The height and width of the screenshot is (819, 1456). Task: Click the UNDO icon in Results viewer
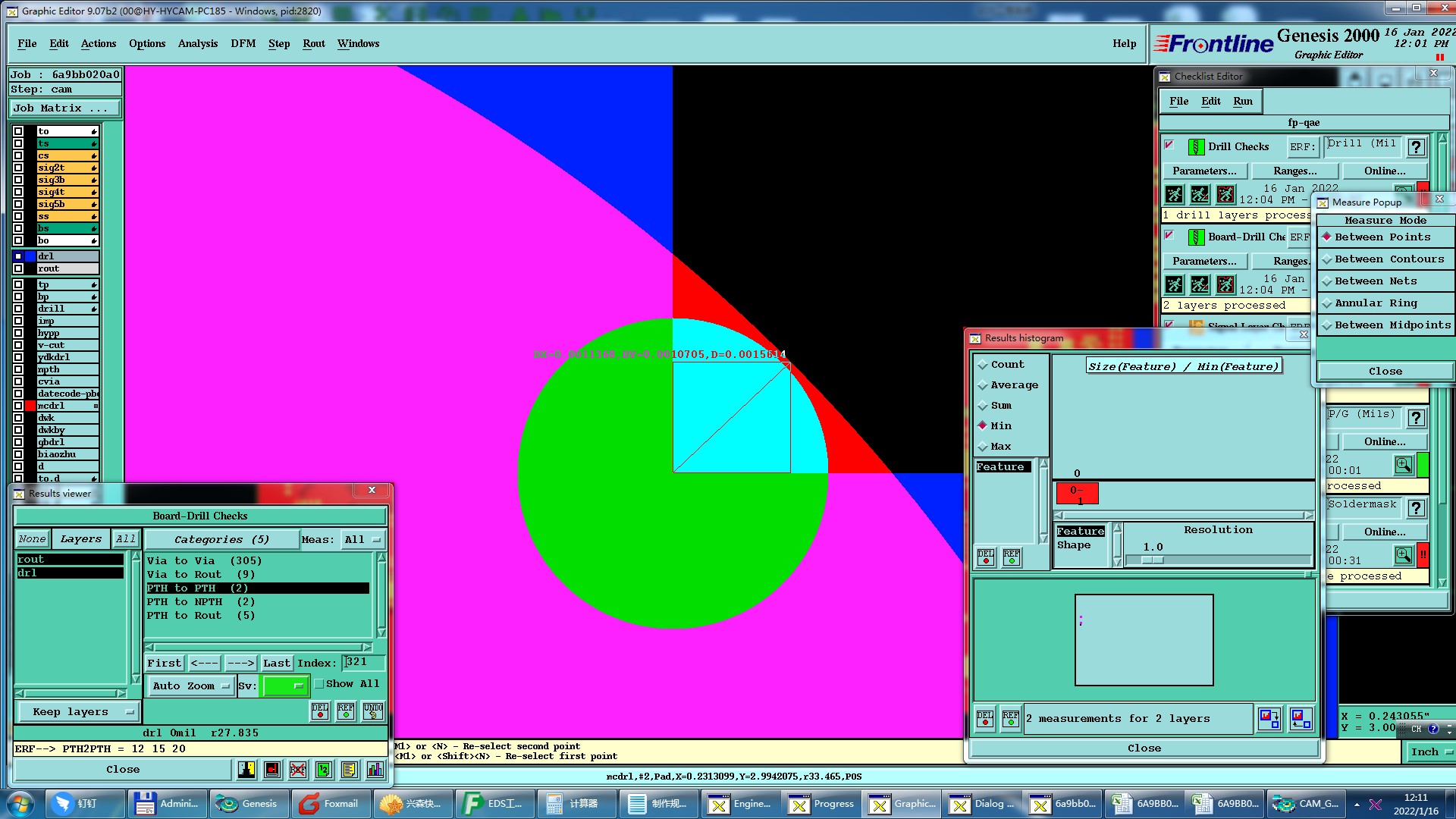pyautogui.click(x=372, y=711)
